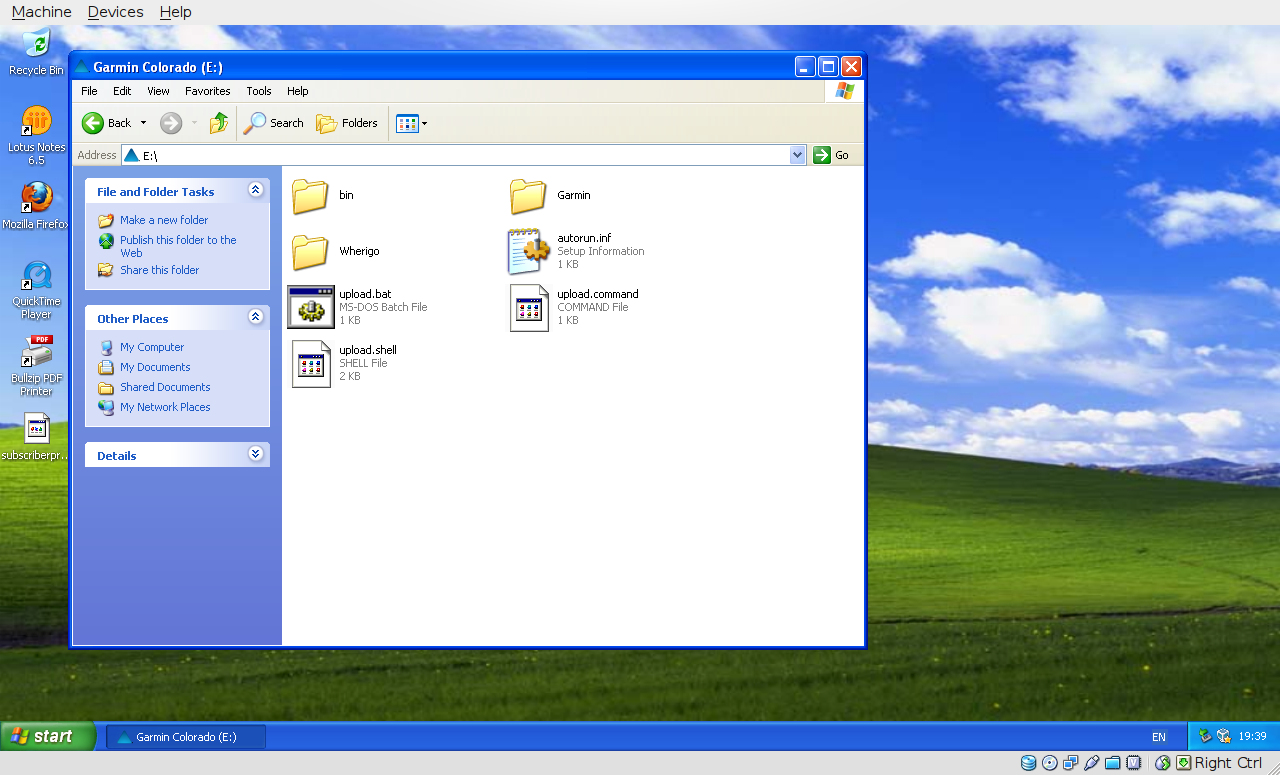Click the 'My Documents' link
This screenshot has width=1280, height=775.
(155, 367)
